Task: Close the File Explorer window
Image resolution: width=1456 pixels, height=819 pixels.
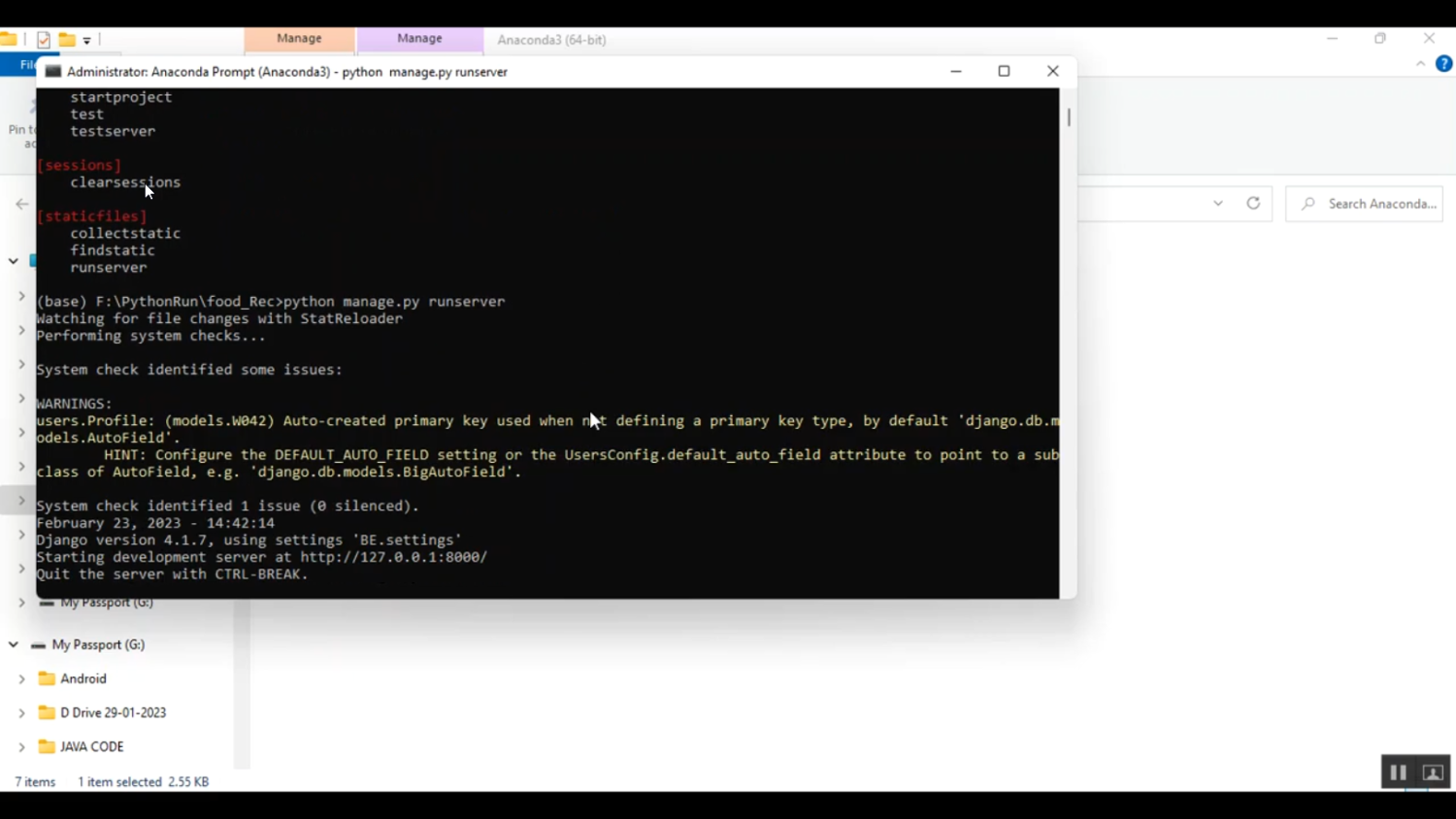Action: [1429, 39]
